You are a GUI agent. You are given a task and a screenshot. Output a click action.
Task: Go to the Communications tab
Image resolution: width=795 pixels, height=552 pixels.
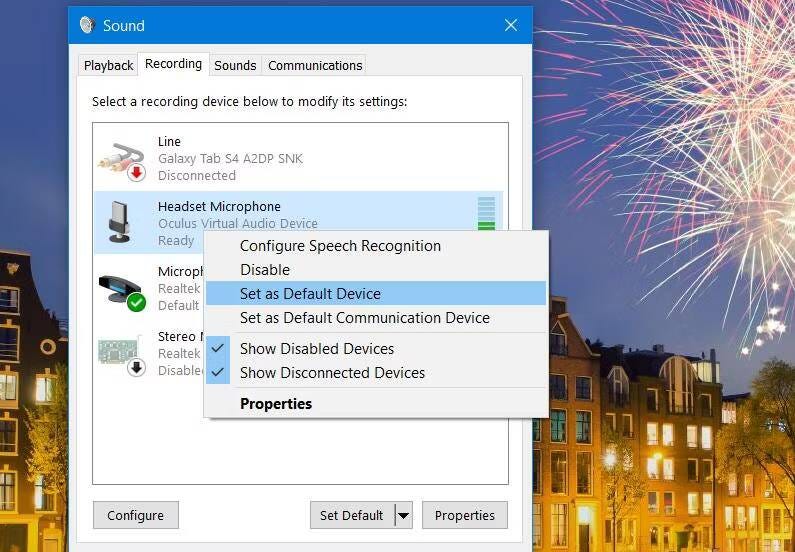click(315, 65)
